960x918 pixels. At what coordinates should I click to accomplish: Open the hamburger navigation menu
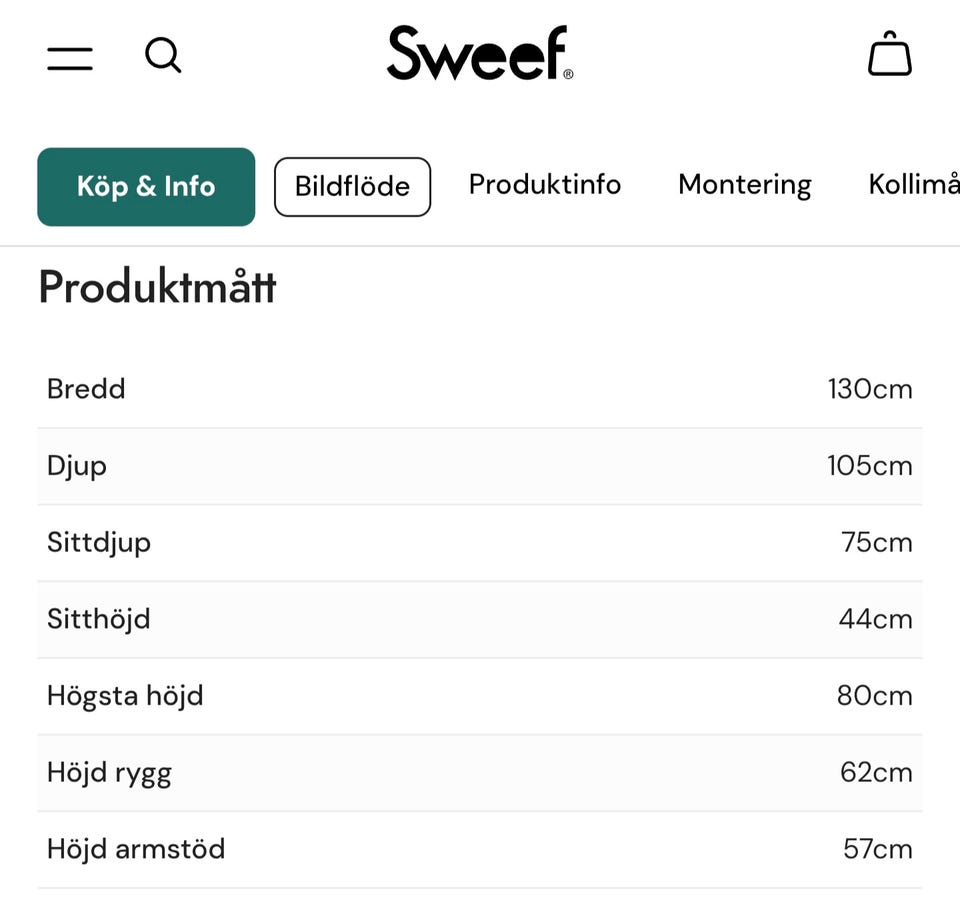(x=70, y=58)
